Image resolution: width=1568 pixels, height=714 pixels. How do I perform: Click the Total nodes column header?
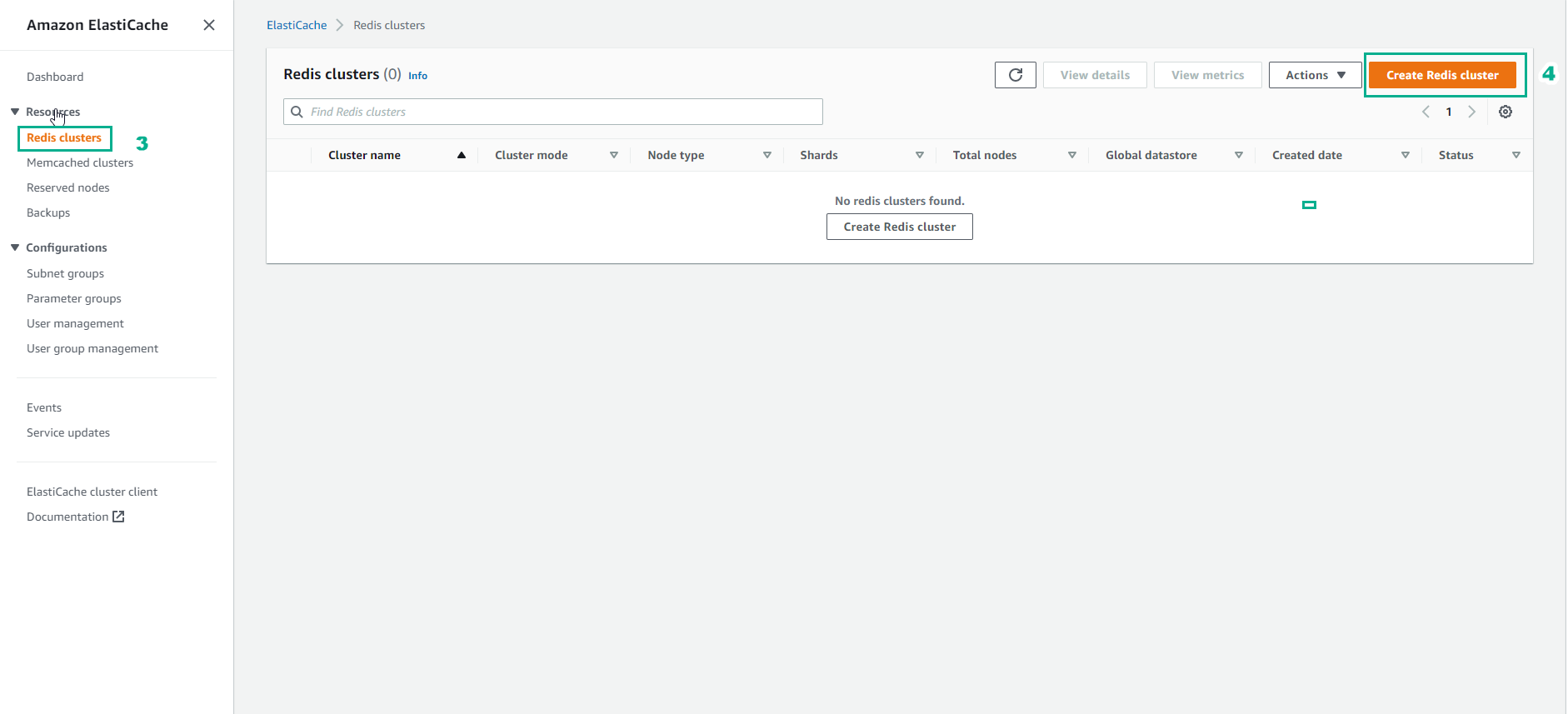pyautogui.click(x=985, y=155)
